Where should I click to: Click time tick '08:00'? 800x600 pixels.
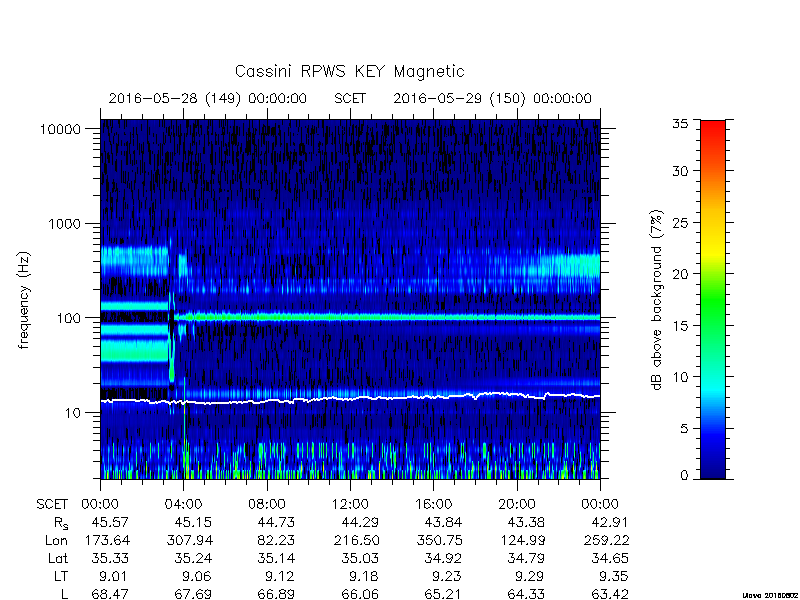[x=267, y=505]
